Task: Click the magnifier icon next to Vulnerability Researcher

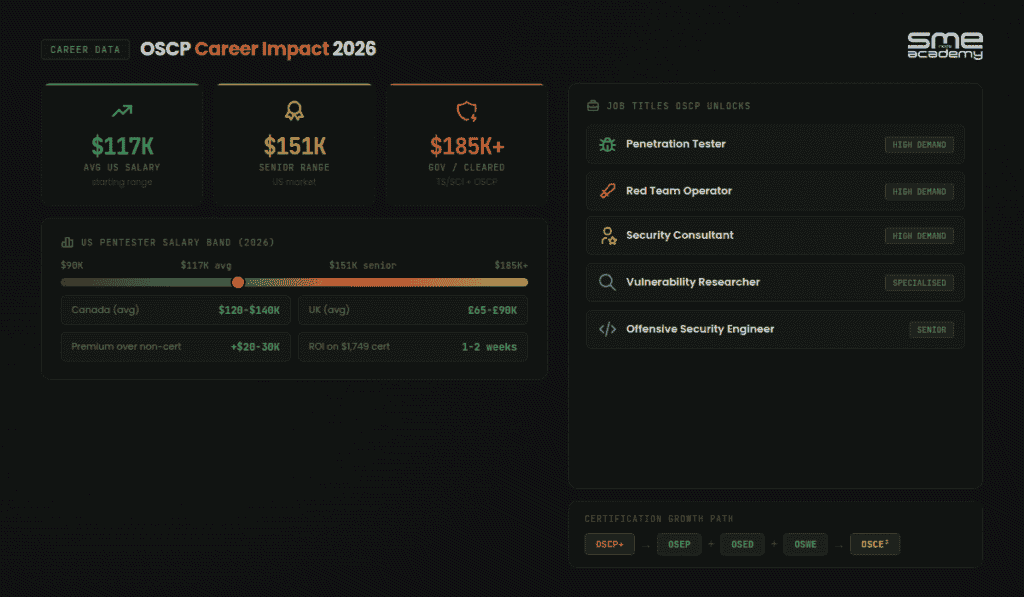Action: (x=607, y=282)
